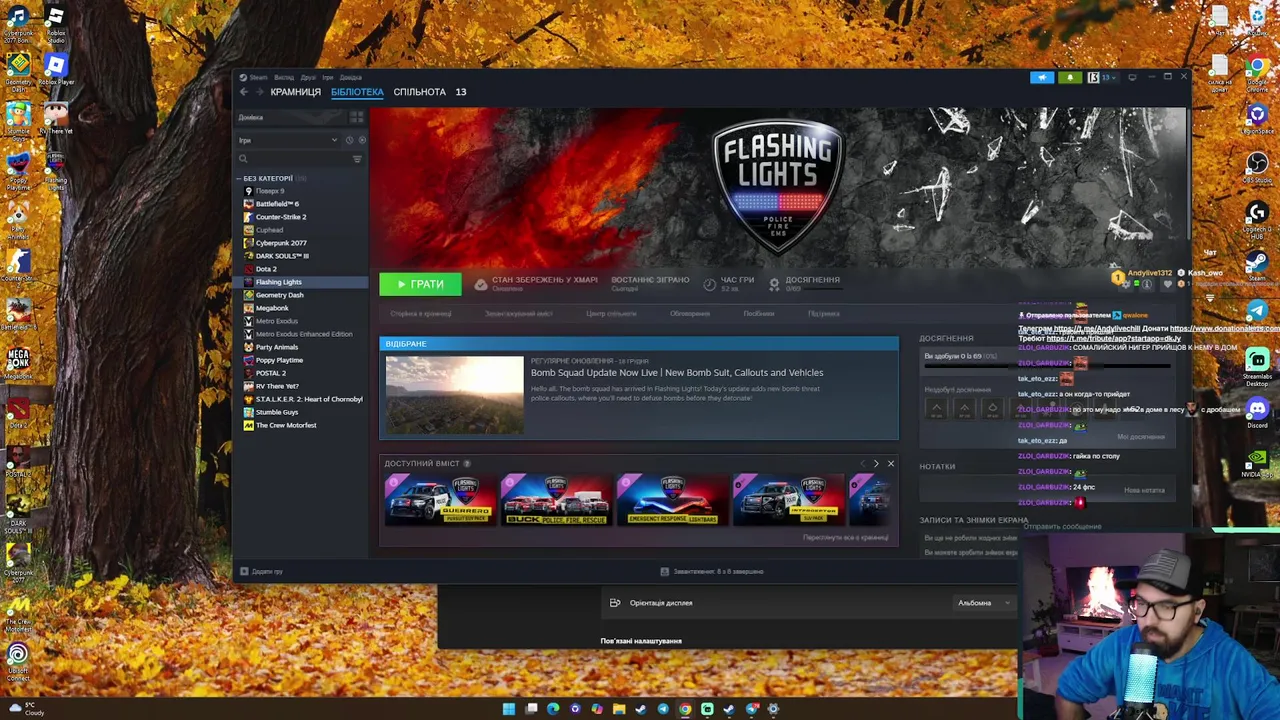Open the Посібники link under game header
The width and height of the screenshot is (1280, 720).
point(759,314)
